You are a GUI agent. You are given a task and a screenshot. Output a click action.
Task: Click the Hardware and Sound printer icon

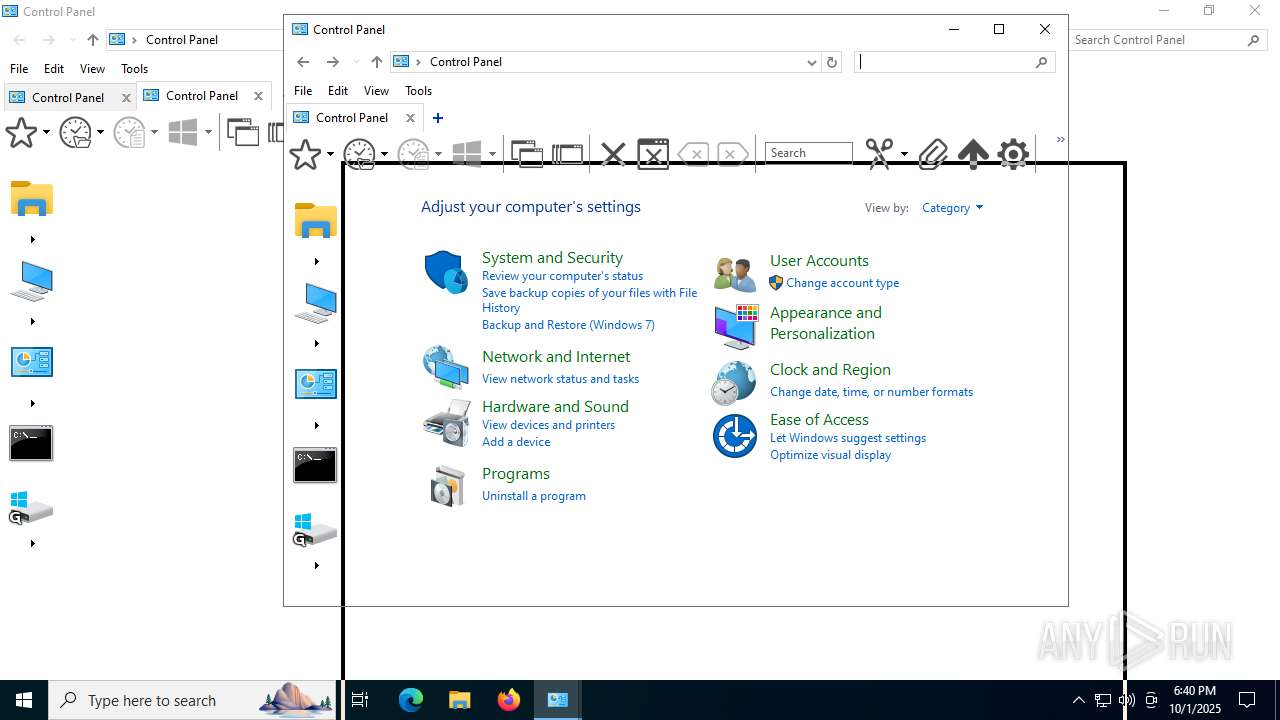coord(446,422)
